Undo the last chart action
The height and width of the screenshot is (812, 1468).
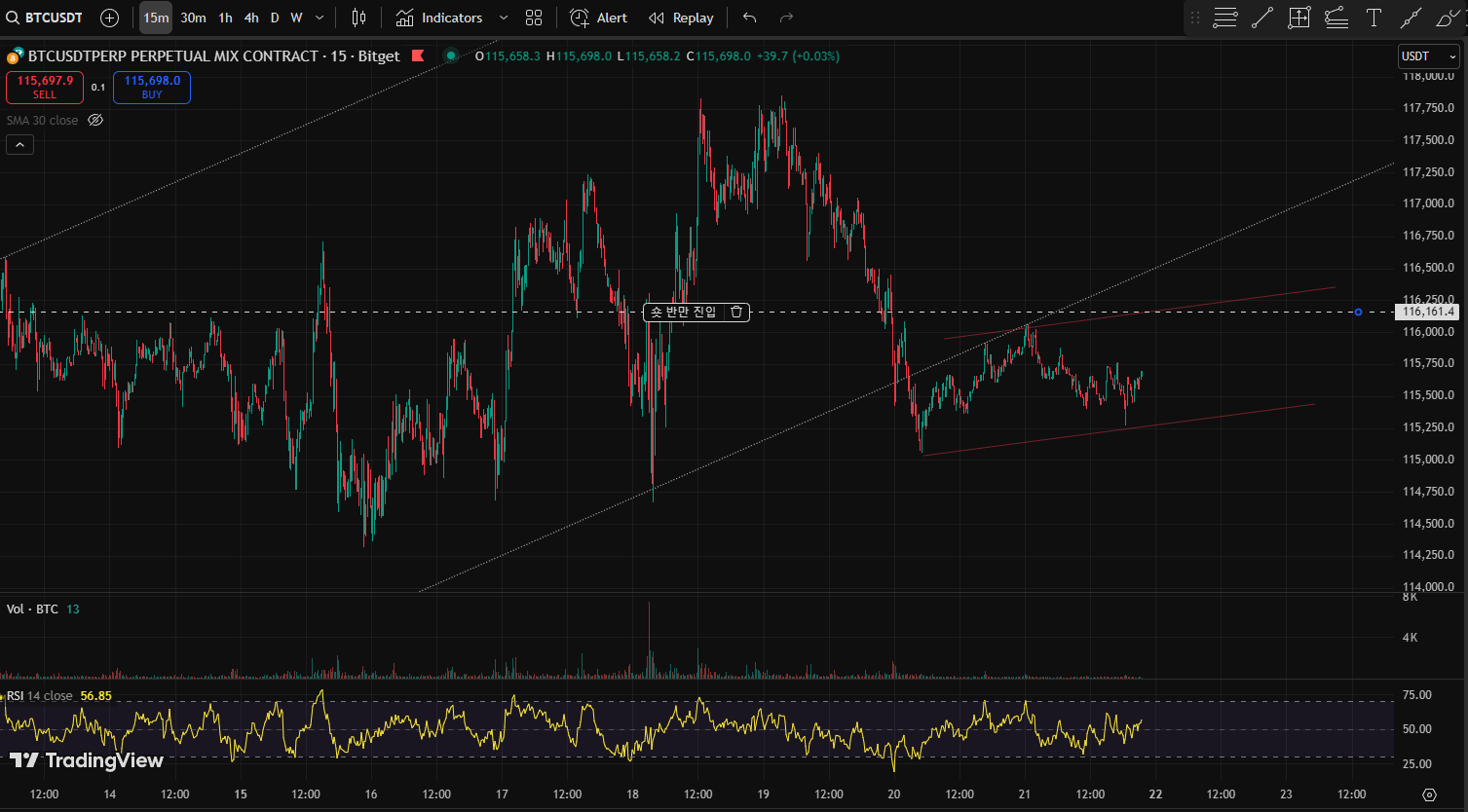pos(748,18)
